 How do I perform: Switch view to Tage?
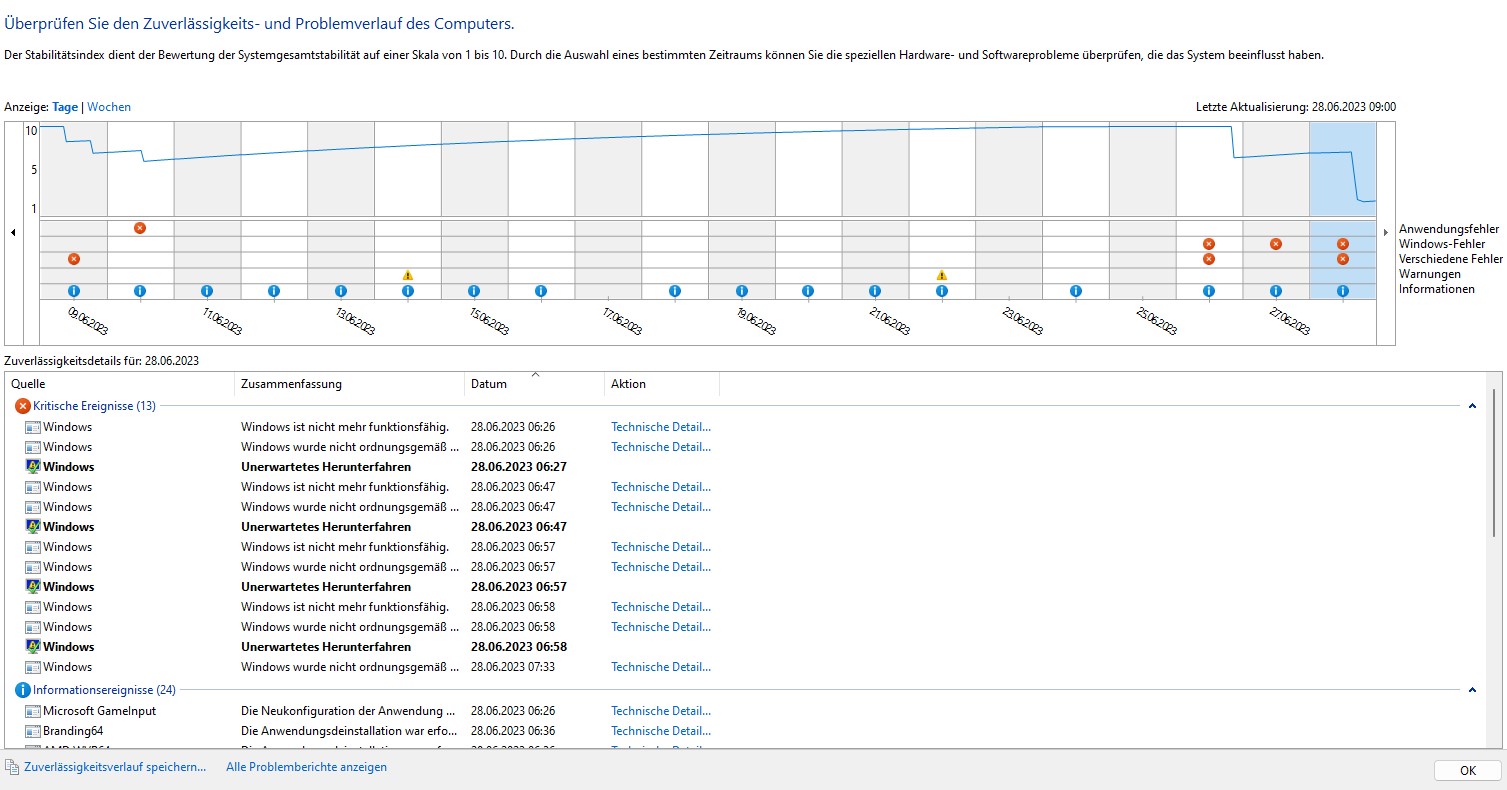click(65, 107)
